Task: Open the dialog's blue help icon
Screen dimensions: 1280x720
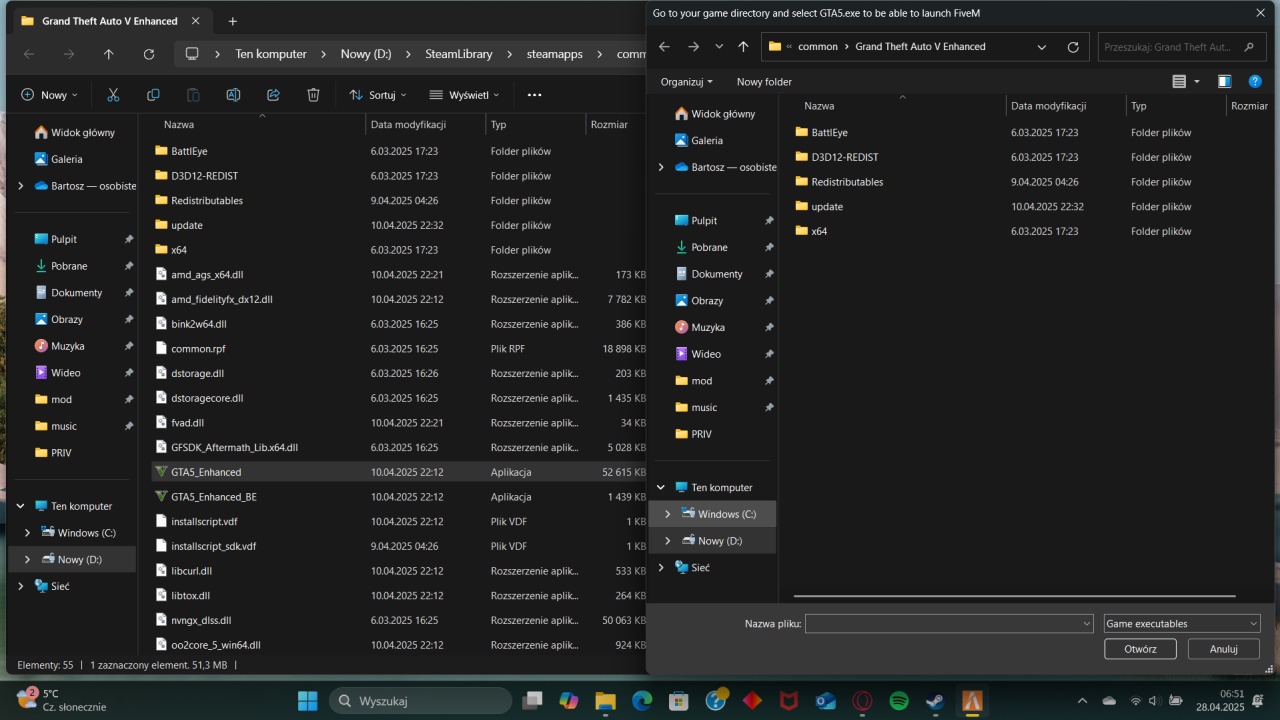Action: pos(1255,82)
